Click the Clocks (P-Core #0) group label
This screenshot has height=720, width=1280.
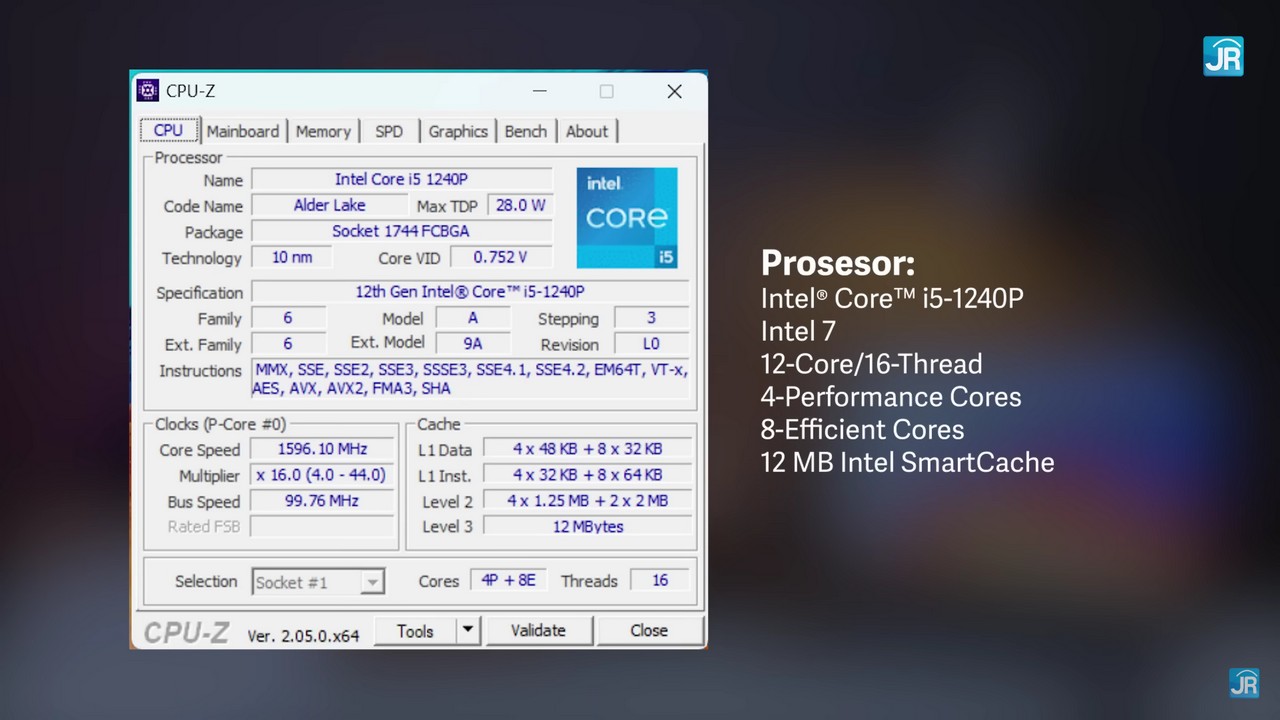click(x=220, y=425)
